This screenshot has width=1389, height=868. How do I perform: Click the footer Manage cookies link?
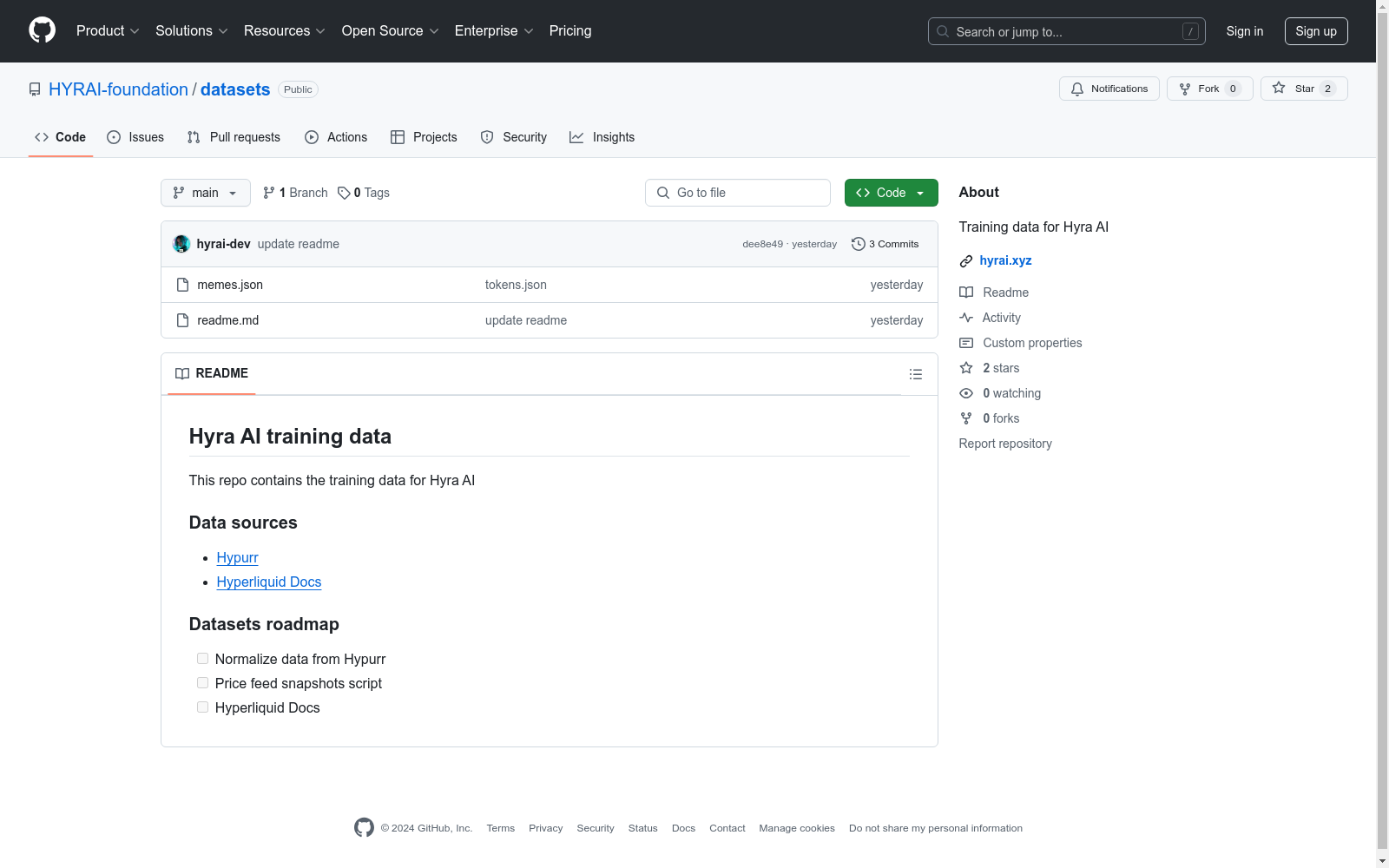pos(797,828)
